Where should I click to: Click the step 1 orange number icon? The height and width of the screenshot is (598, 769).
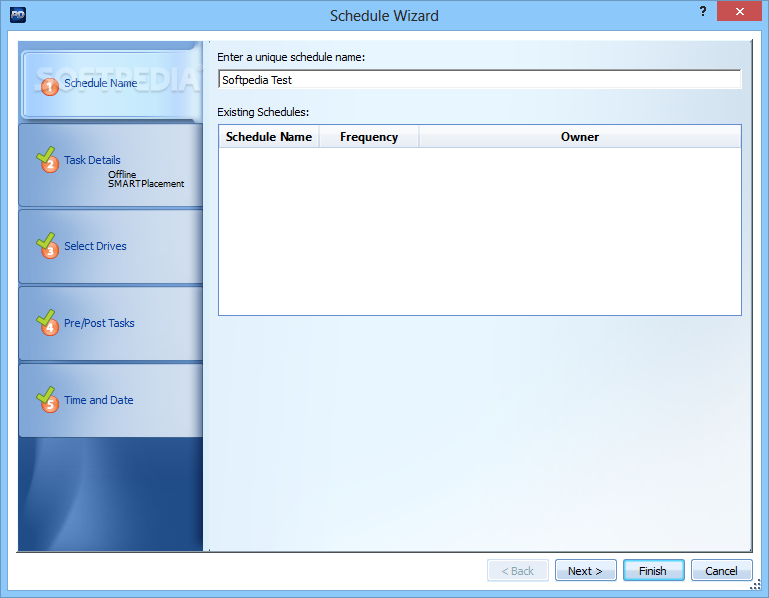tap(49, 87)
